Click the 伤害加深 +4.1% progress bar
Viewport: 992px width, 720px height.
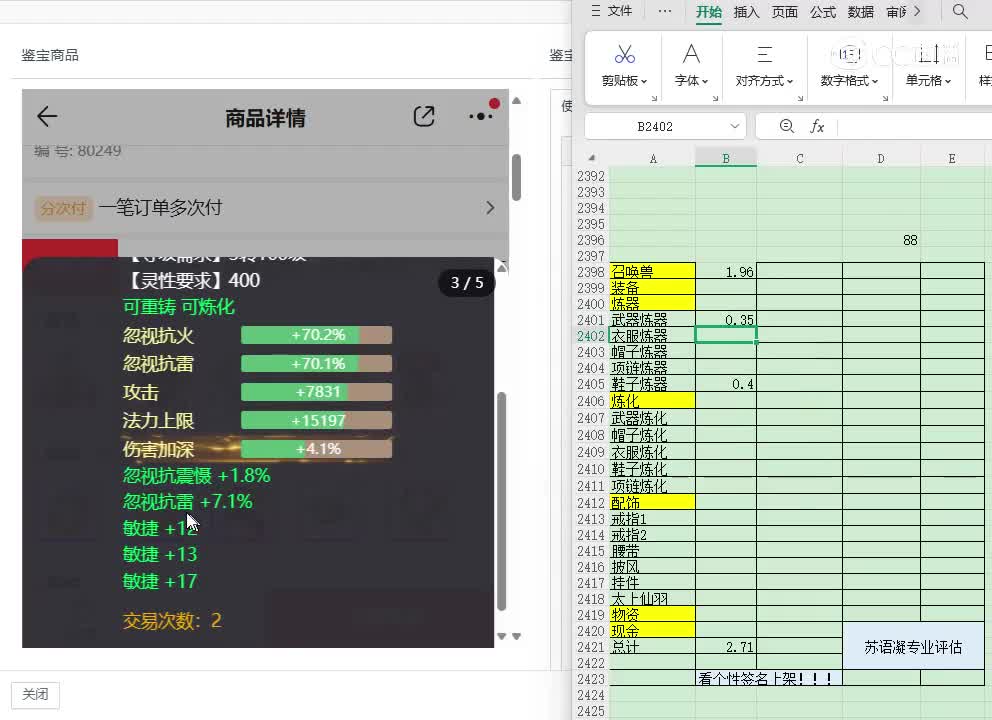click(316, 449)
